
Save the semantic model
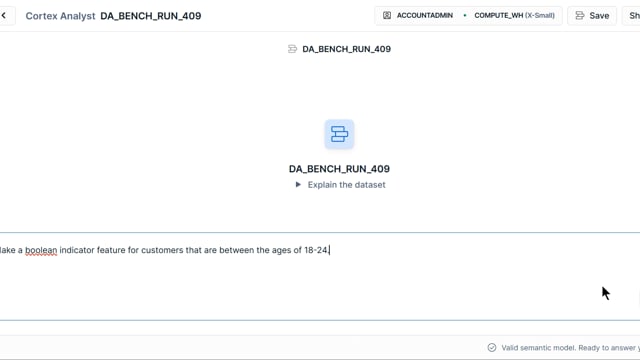click(x=592, y=16)
